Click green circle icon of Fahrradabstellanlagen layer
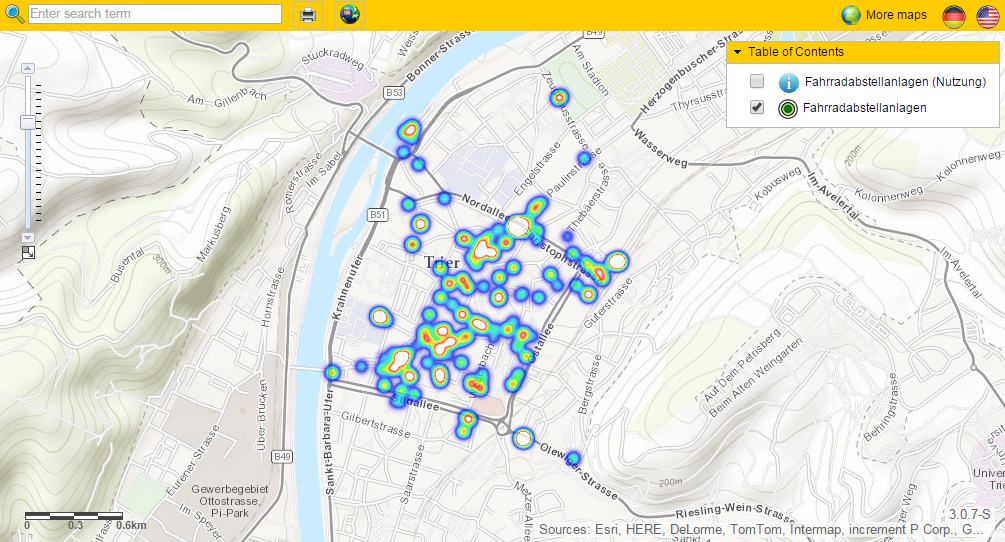Image resolution: width=1005 pixels, height=542 pixels. pos(788,109)
